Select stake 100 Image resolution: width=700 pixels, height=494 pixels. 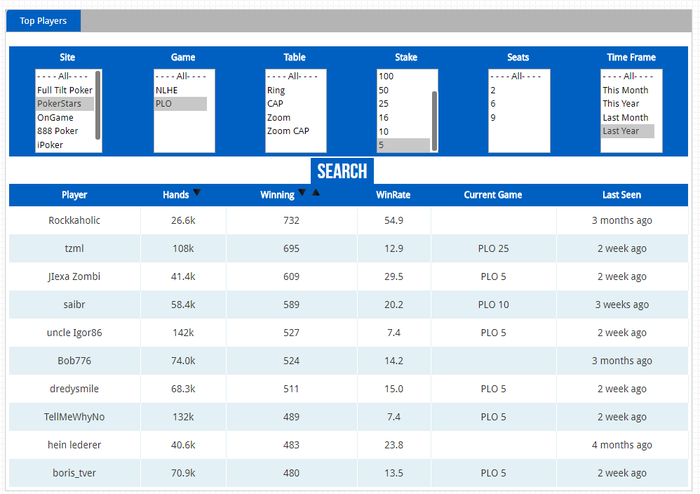404,76
